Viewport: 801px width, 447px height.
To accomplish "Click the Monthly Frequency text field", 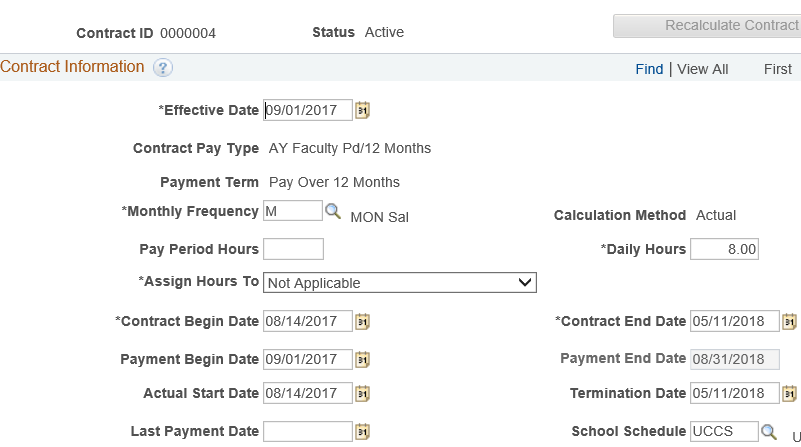I will tap(293, 210).
